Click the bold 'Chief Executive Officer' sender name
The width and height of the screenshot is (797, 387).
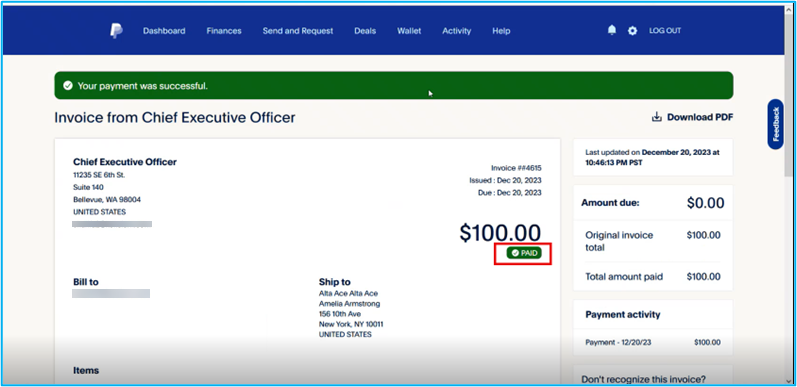click(x=125, y=162)
